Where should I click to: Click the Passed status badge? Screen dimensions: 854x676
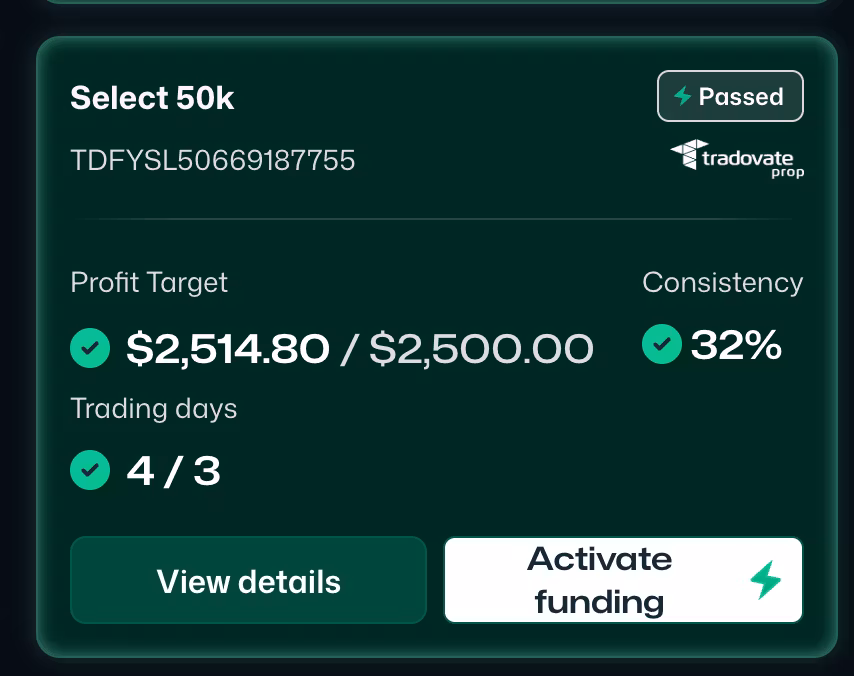point(730,96)
